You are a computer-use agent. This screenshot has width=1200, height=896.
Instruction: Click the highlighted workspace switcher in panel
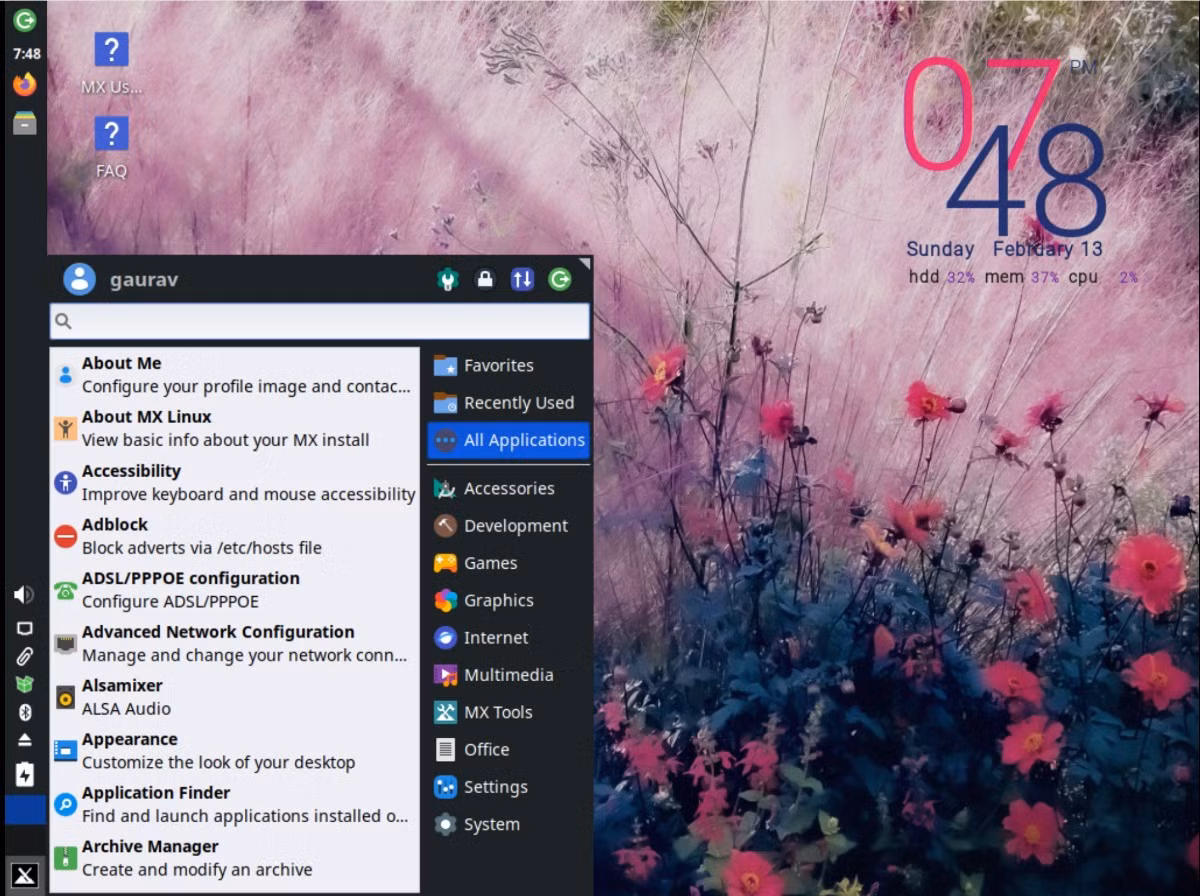click(x=25, y=810)
